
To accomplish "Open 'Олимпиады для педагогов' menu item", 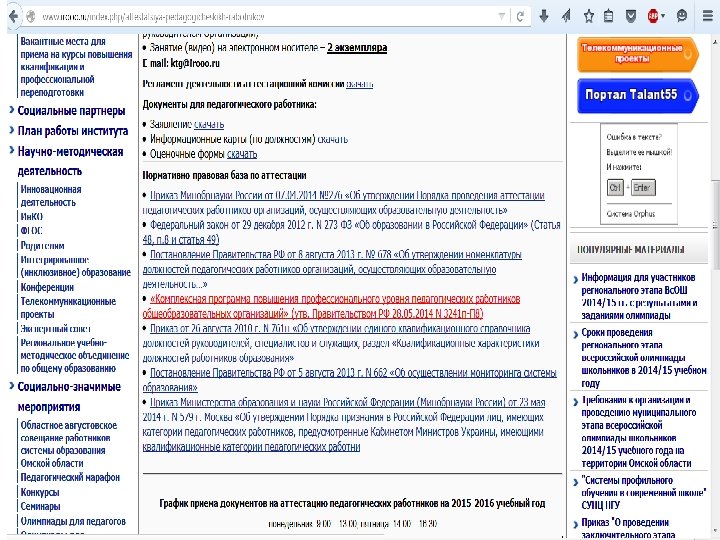I will (73, 521).
